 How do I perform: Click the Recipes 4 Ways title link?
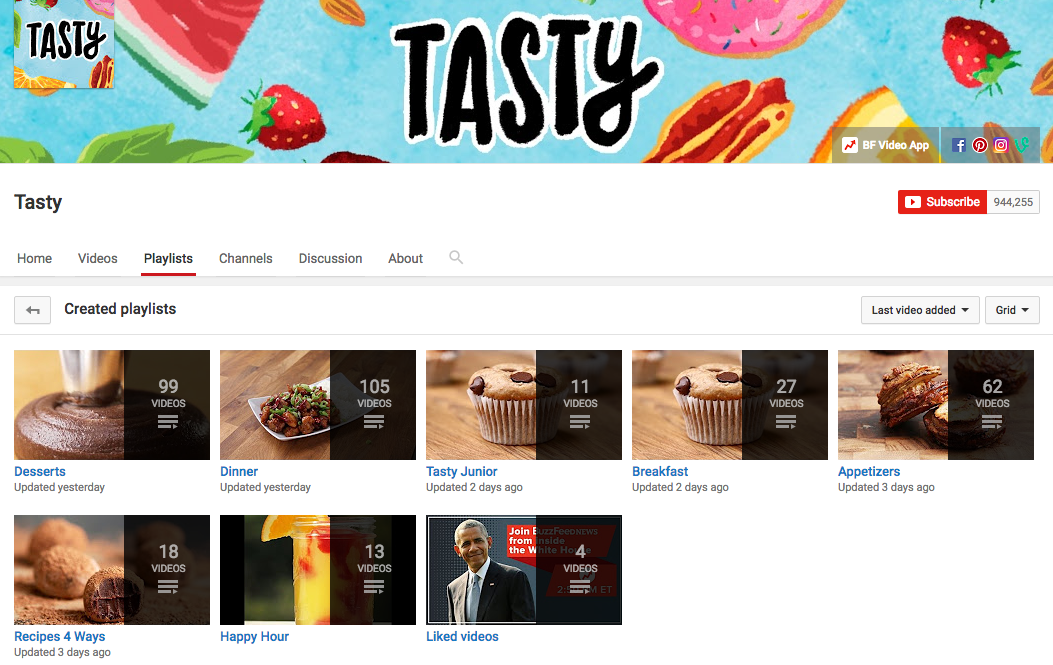[x=60, y=637]
